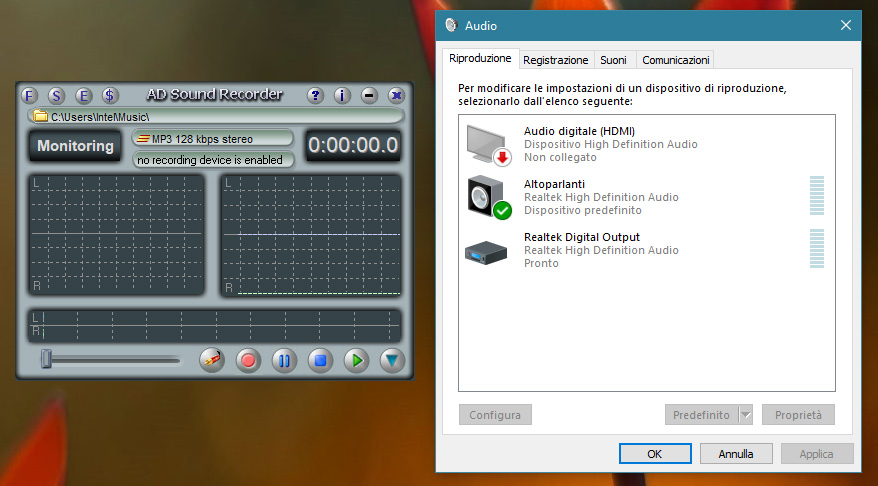Click the plug connector icon button
This screenshot has height=486, width=878.
coord(211,360)
